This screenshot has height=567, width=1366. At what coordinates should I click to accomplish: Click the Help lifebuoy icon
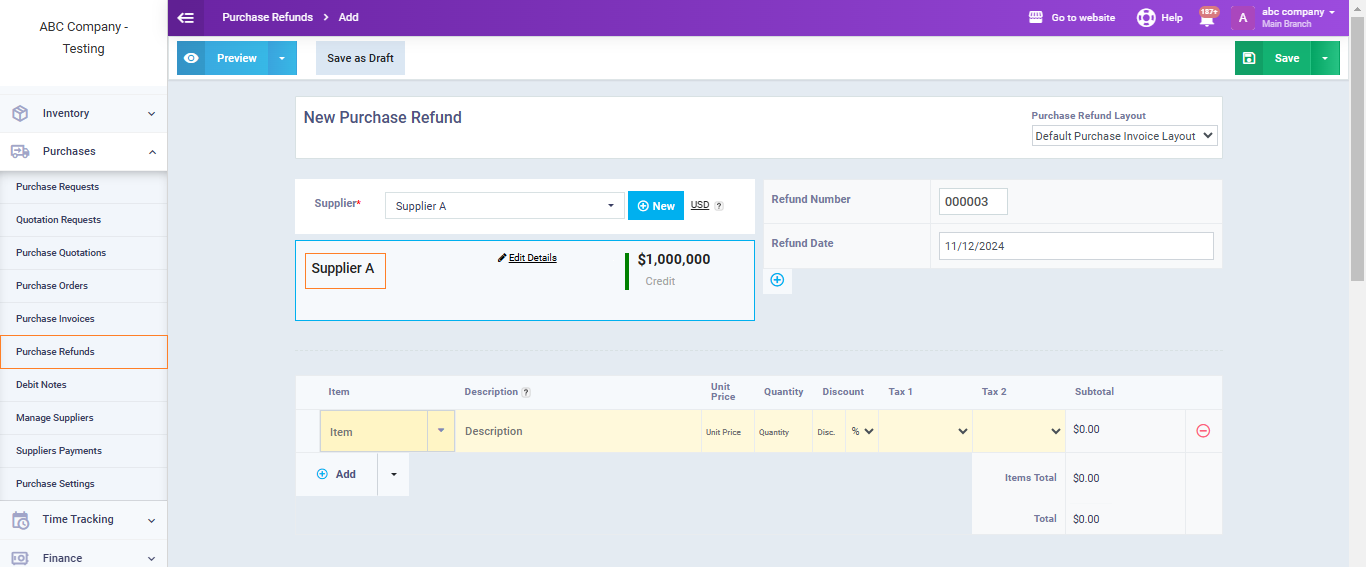click(1146, 18)
